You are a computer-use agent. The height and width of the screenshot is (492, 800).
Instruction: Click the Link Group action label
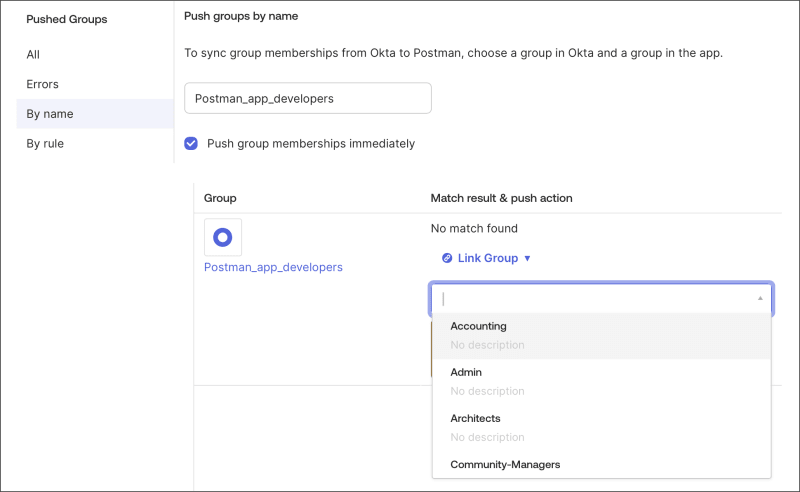click(x=488, y=258)
